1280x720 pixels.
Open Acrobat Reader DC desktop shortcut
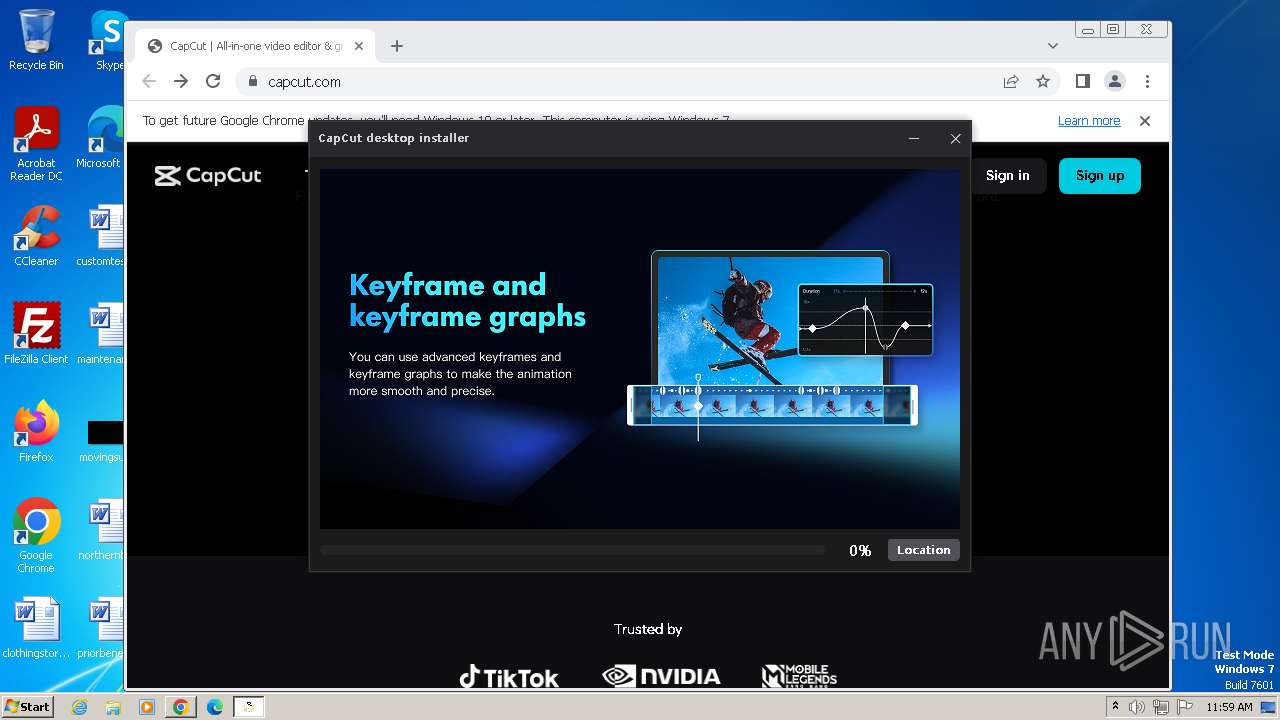tap(36, 144)
